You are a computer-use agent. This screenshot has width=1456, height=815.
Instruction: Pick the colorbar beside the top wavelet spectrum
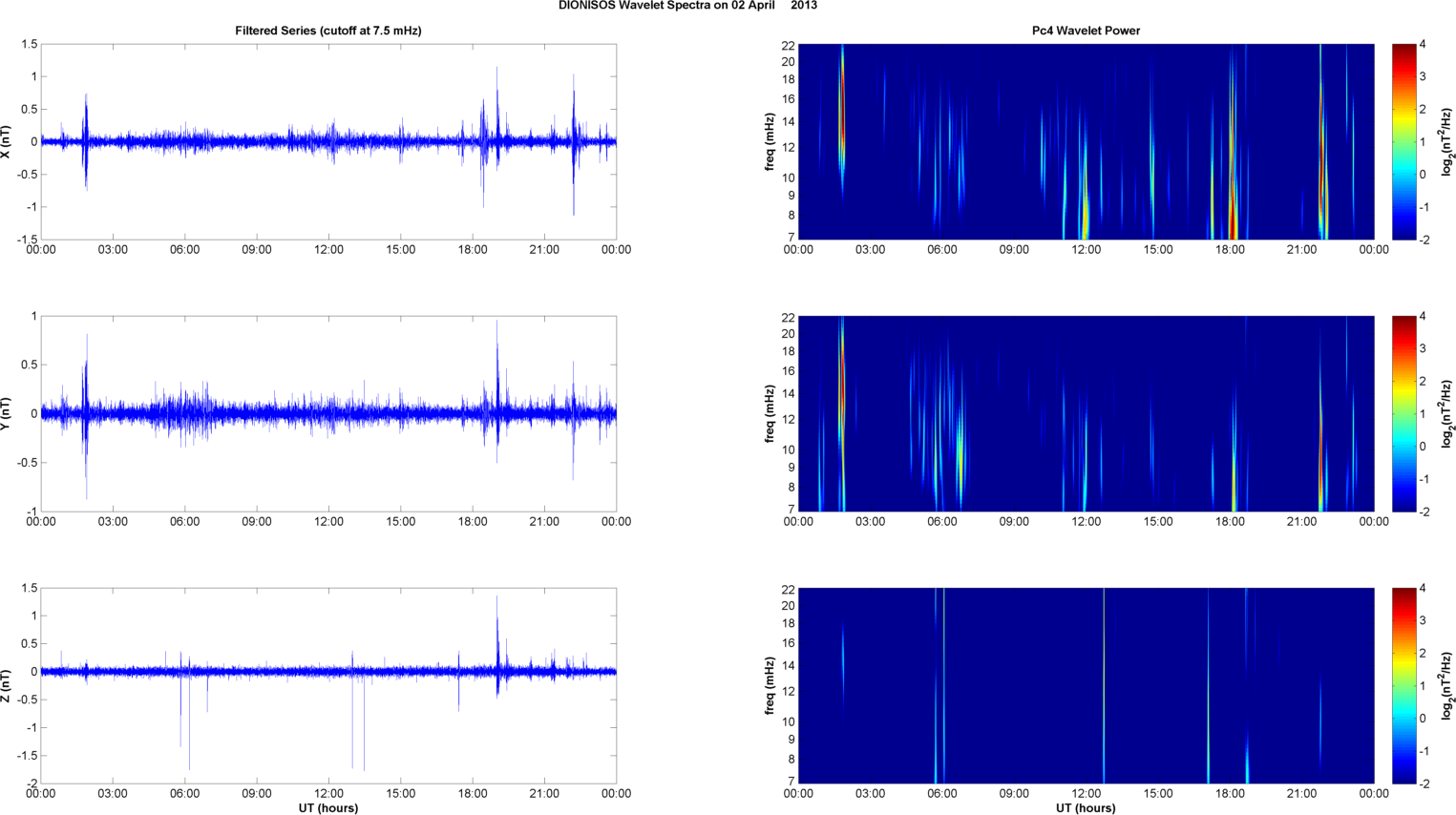point(1403,141)
